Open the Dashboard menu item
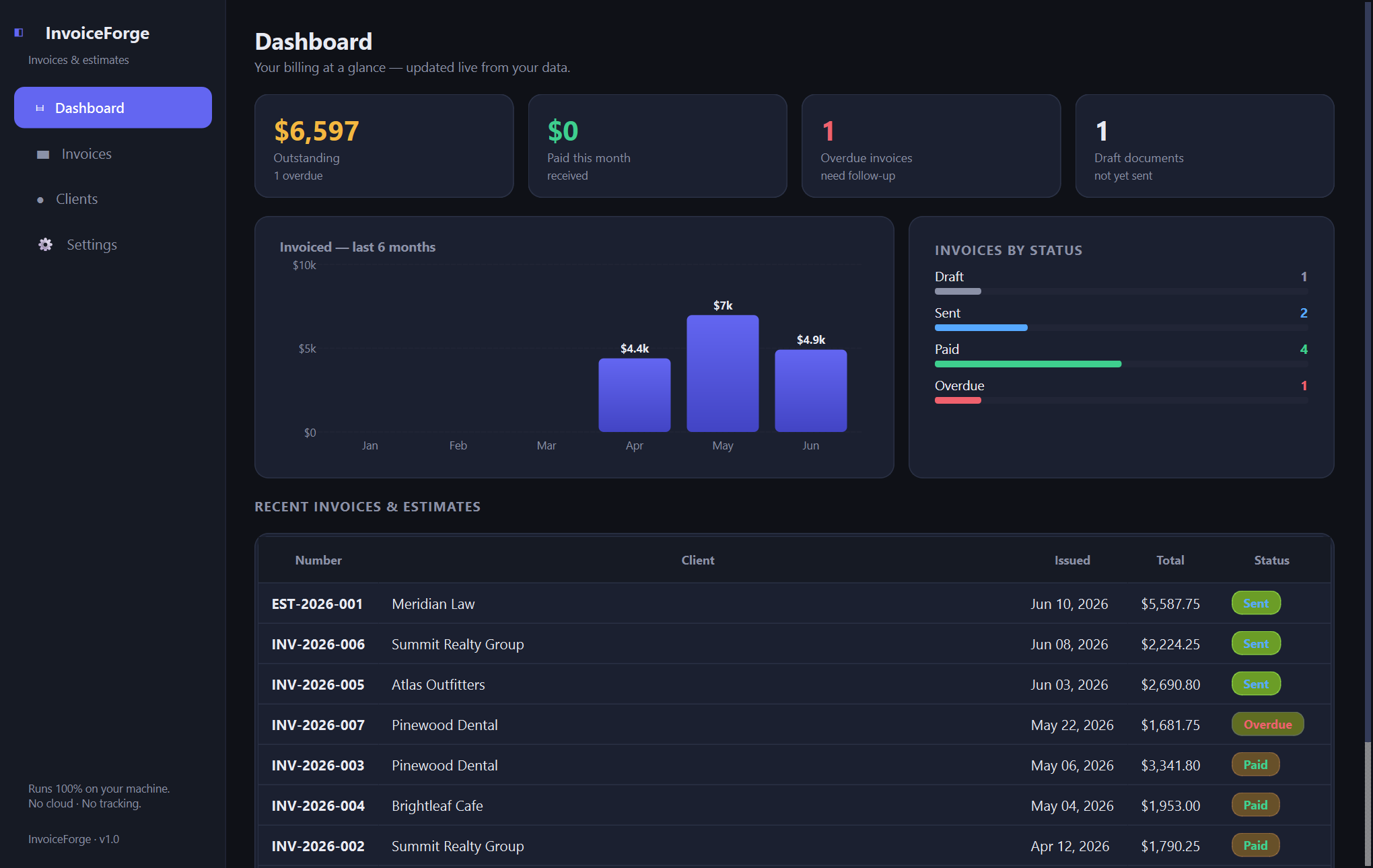This screenshot has width=1373, height=868. 113,108
